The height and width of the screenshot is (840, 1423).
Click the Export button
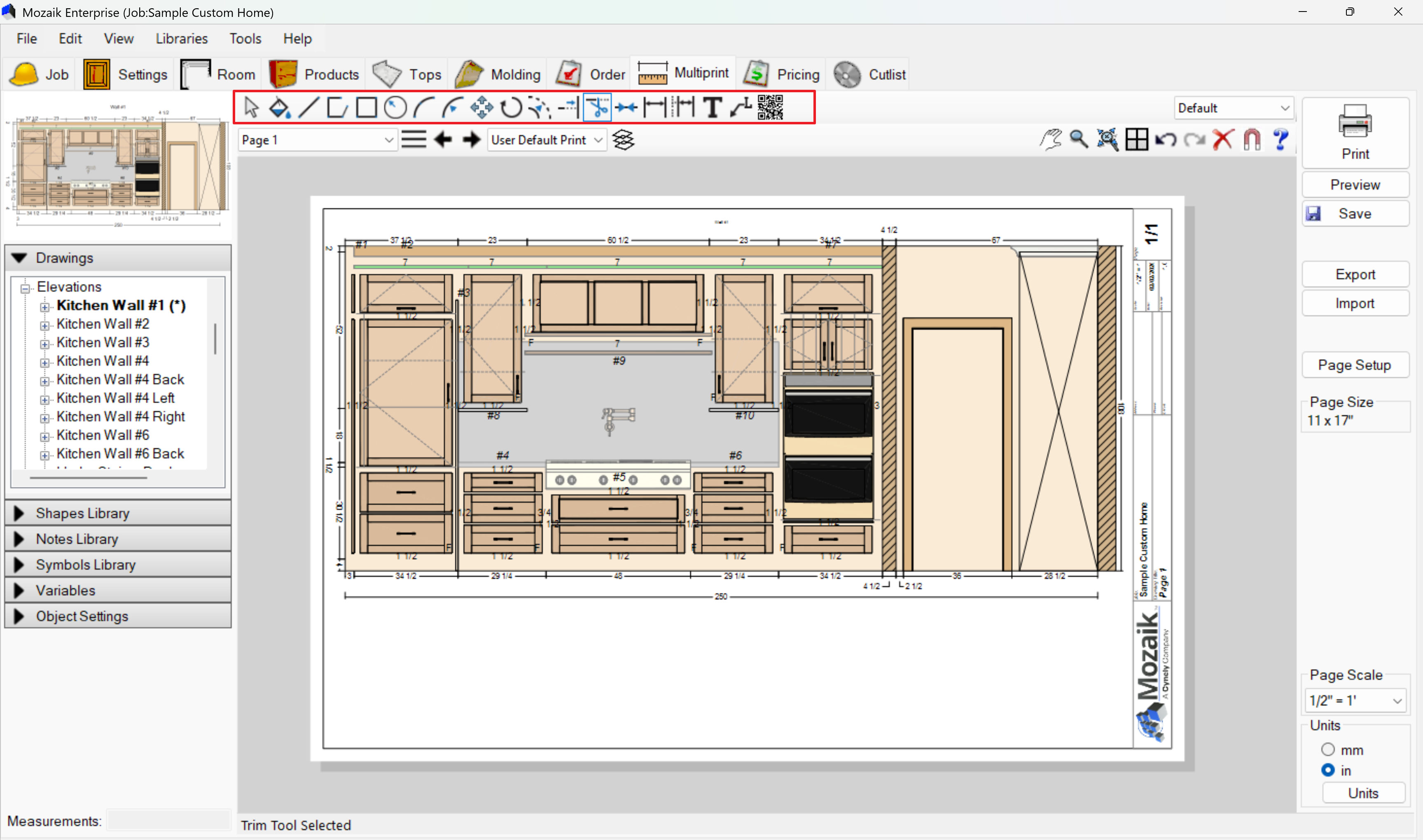pos(1355,275)
